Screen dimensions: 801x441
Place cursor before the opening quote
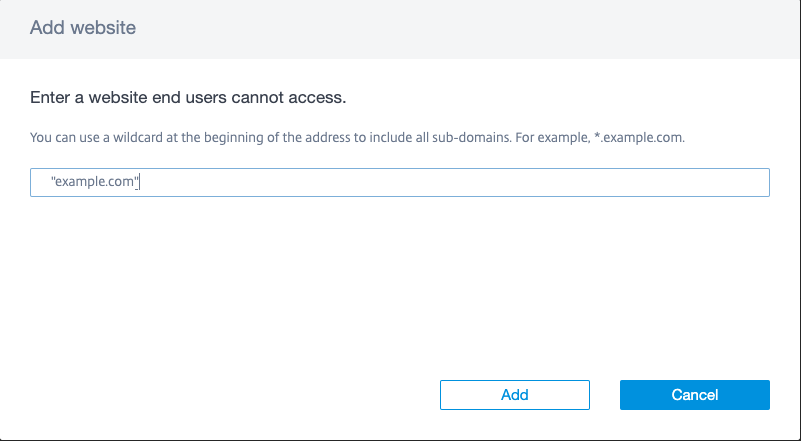pos(50,183)
